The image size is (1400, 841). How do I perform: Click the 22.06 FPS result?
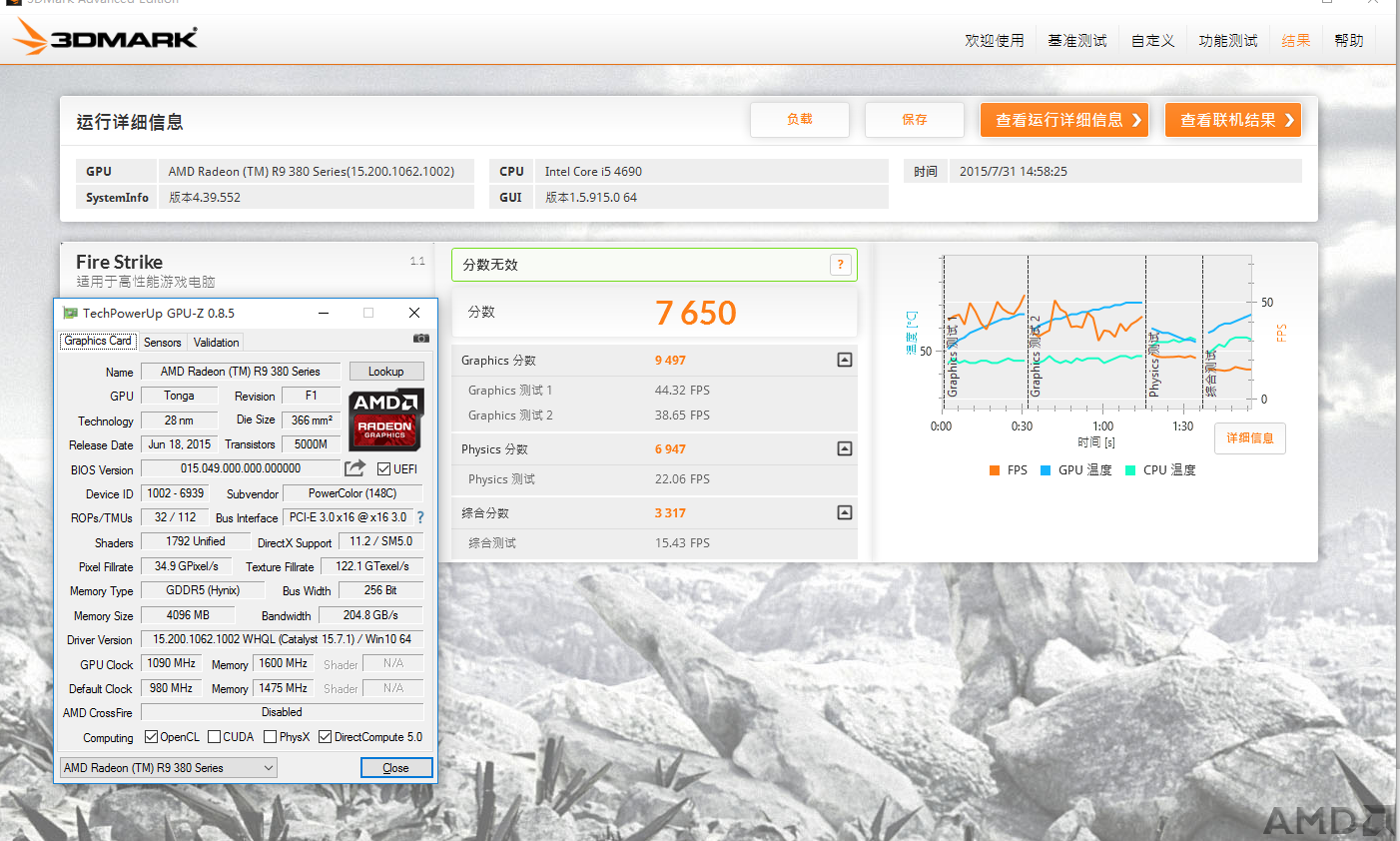point(682,478)
